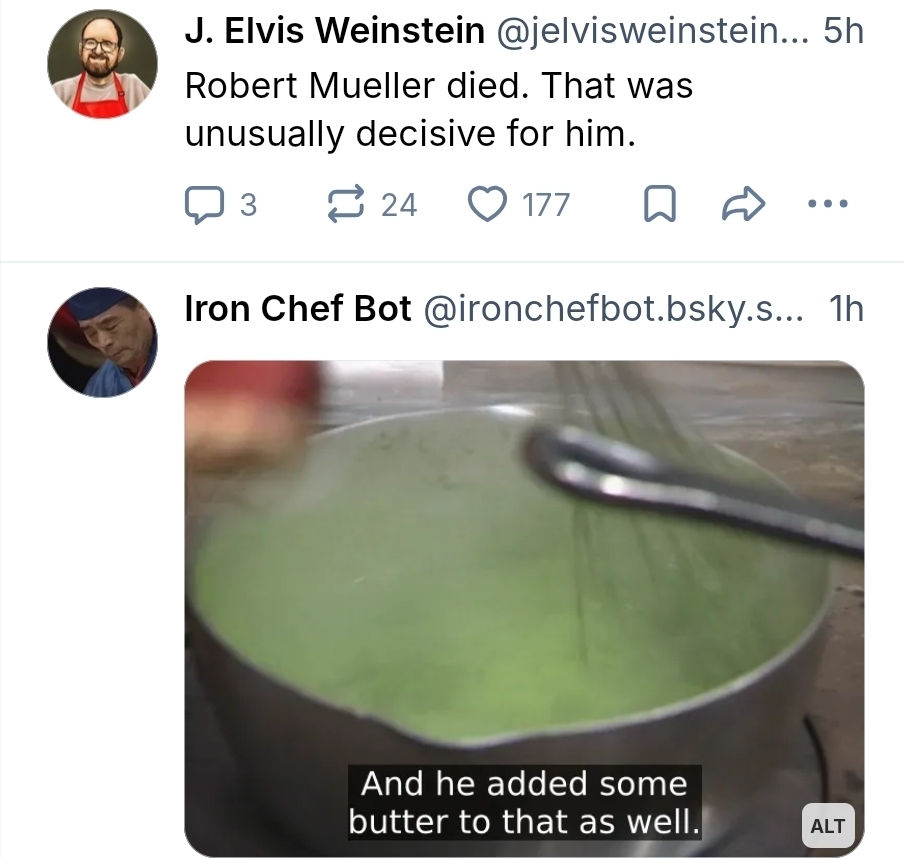Screen dimensions: 904x858
Task: Click the 177 like count
Action: pos(546,204)
